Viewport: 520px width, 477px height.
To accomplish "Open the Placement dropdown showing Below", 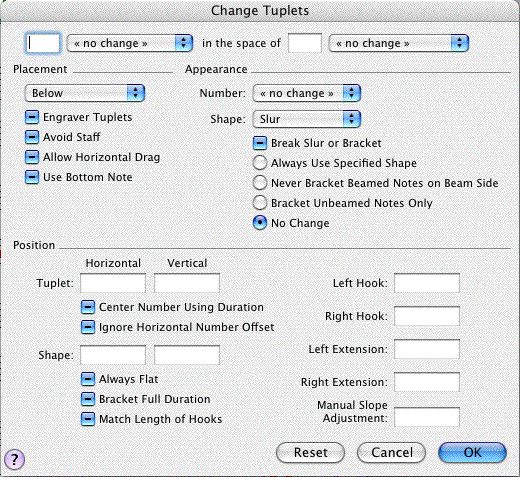I will (85, 93).
